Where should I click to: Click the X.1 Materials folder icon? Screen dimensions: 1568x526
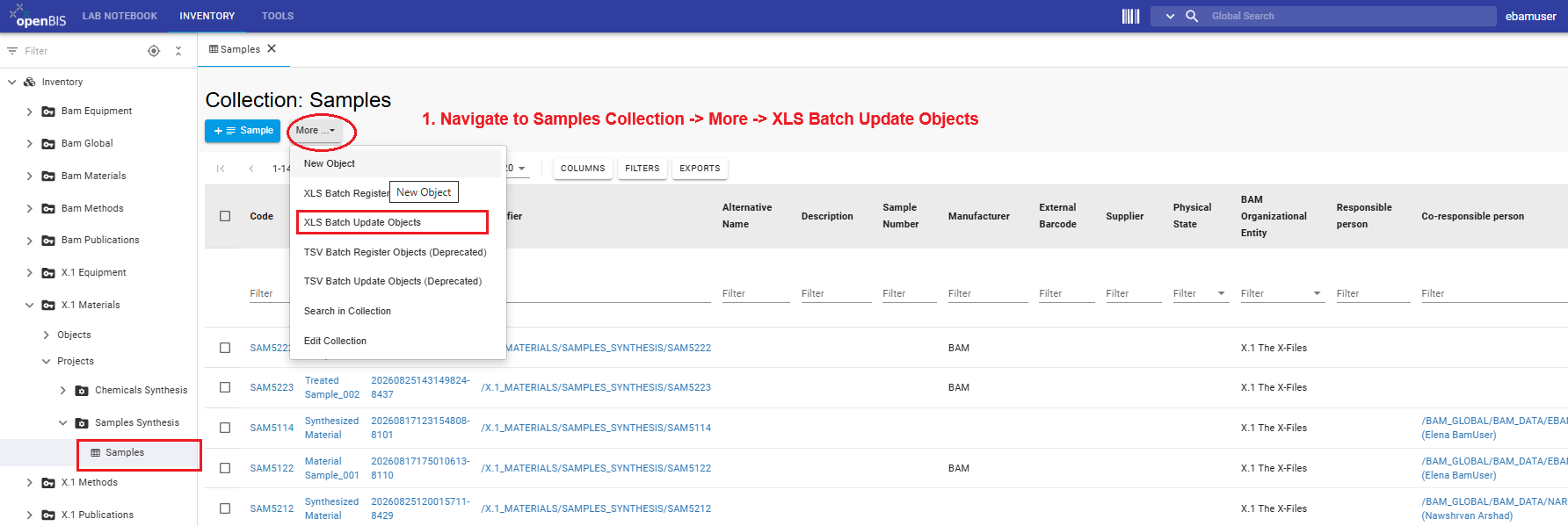pos(48,306)
